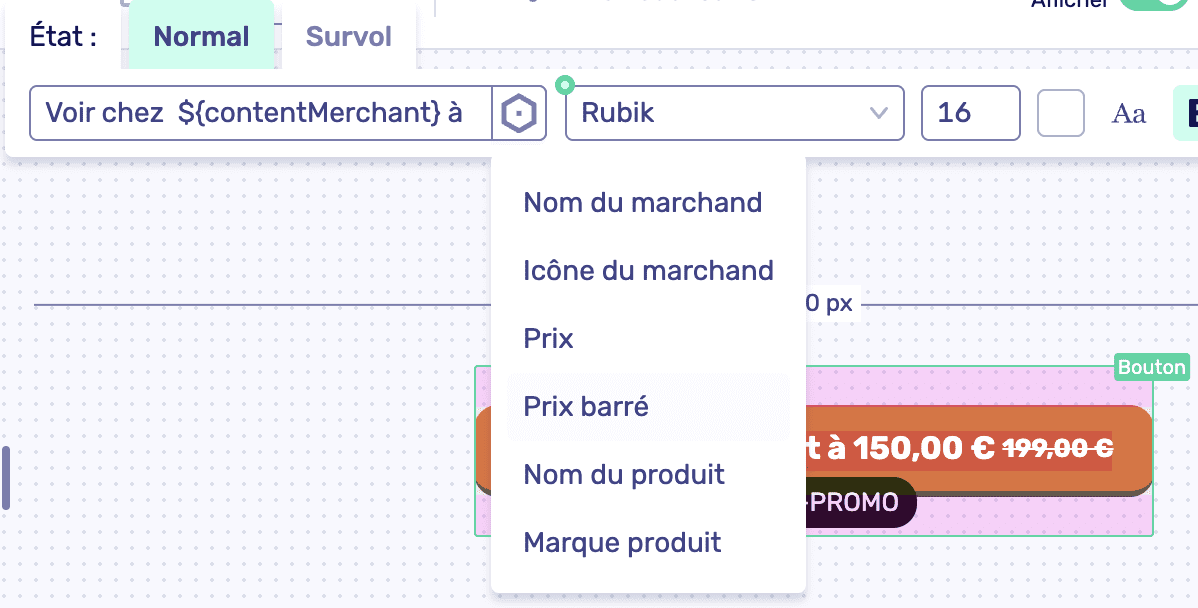Select 'Nom du marchand' from the variable menu
Image resolution: width=1198 pixels, height=608 pixels.
(643, 202)
